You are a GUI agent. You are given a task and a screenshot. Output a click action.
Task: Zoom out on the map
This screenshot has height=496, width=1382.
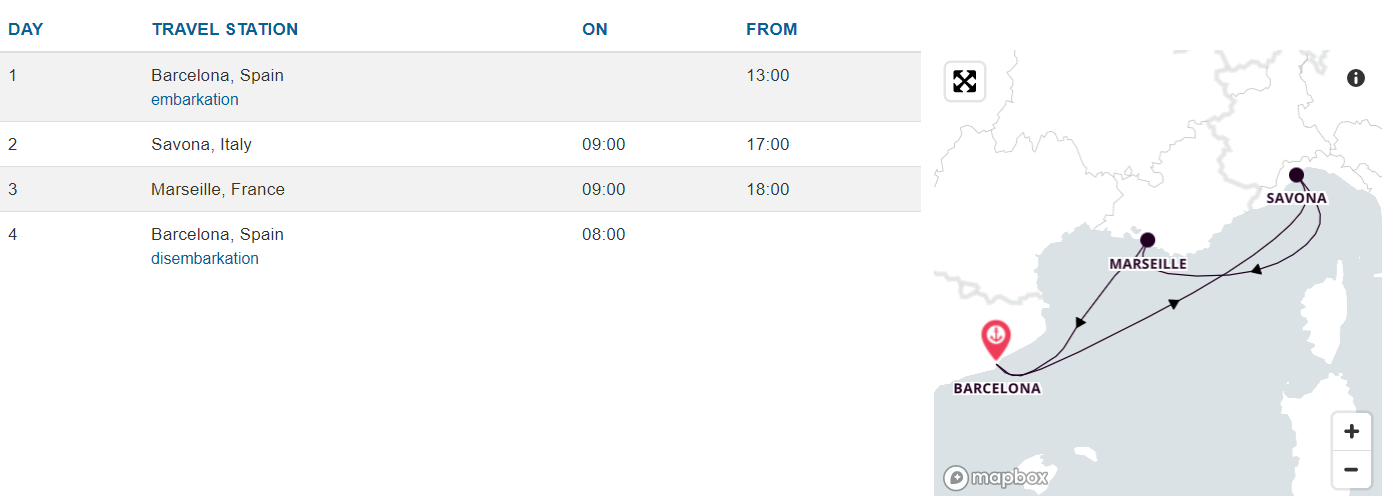point(1351,469)
